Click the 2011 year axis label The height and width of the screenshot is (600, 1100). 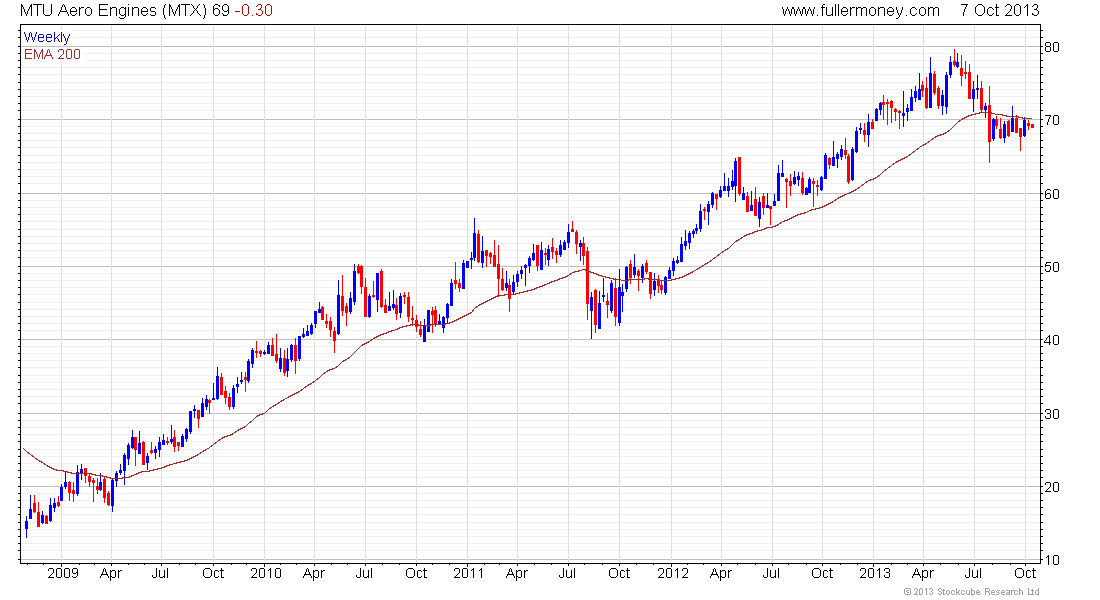click(469, 573)
